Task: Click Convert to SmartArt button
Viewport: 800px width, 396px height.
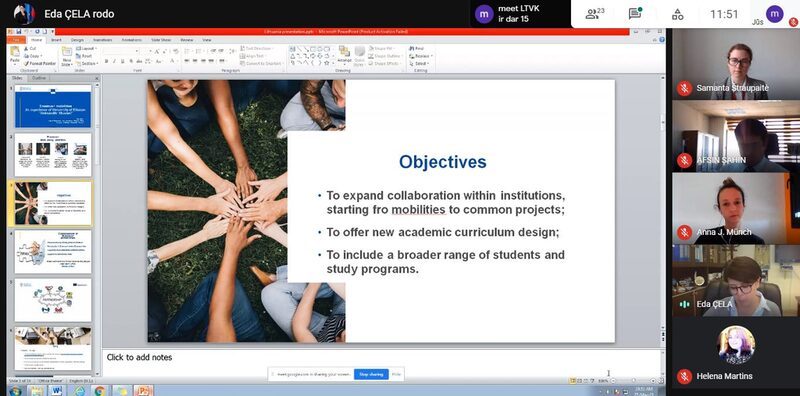Action: [261, 64]
